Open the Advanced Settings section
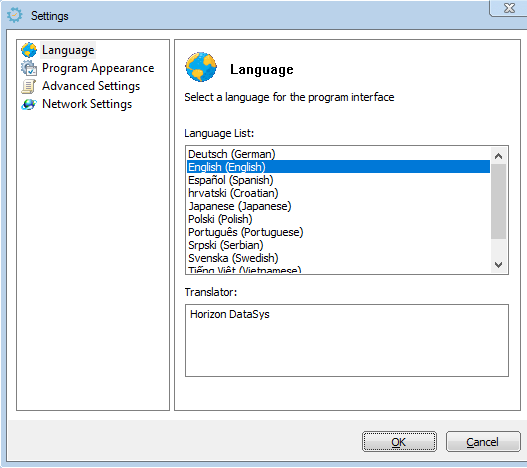Image resolution: width=527 pixels, height=468 pixels. pyautogui.click(x=91, y=86)
